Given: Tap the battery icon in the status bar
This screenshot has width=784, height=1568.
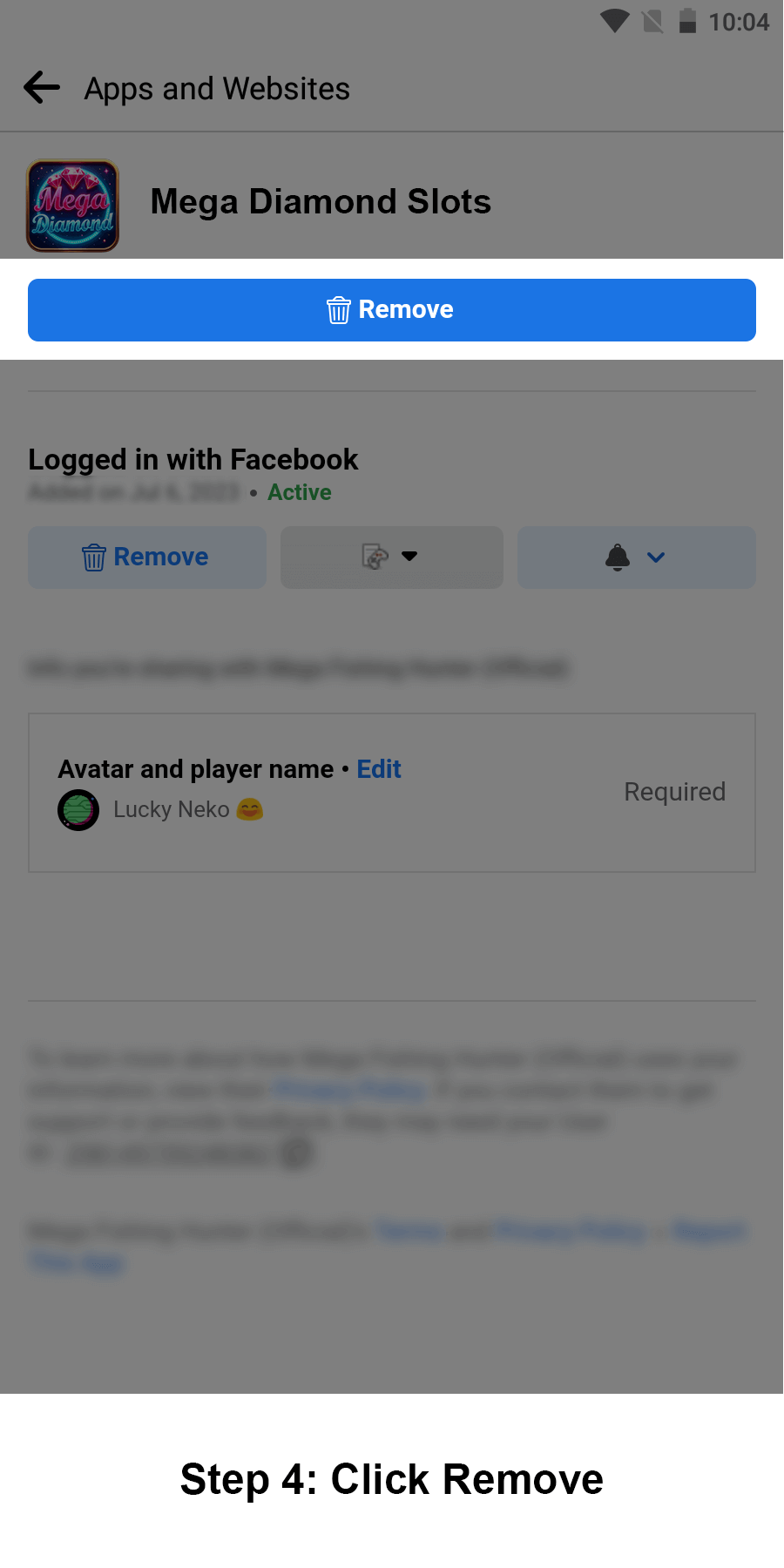Looking at the screenshot, I should [687, 21].
